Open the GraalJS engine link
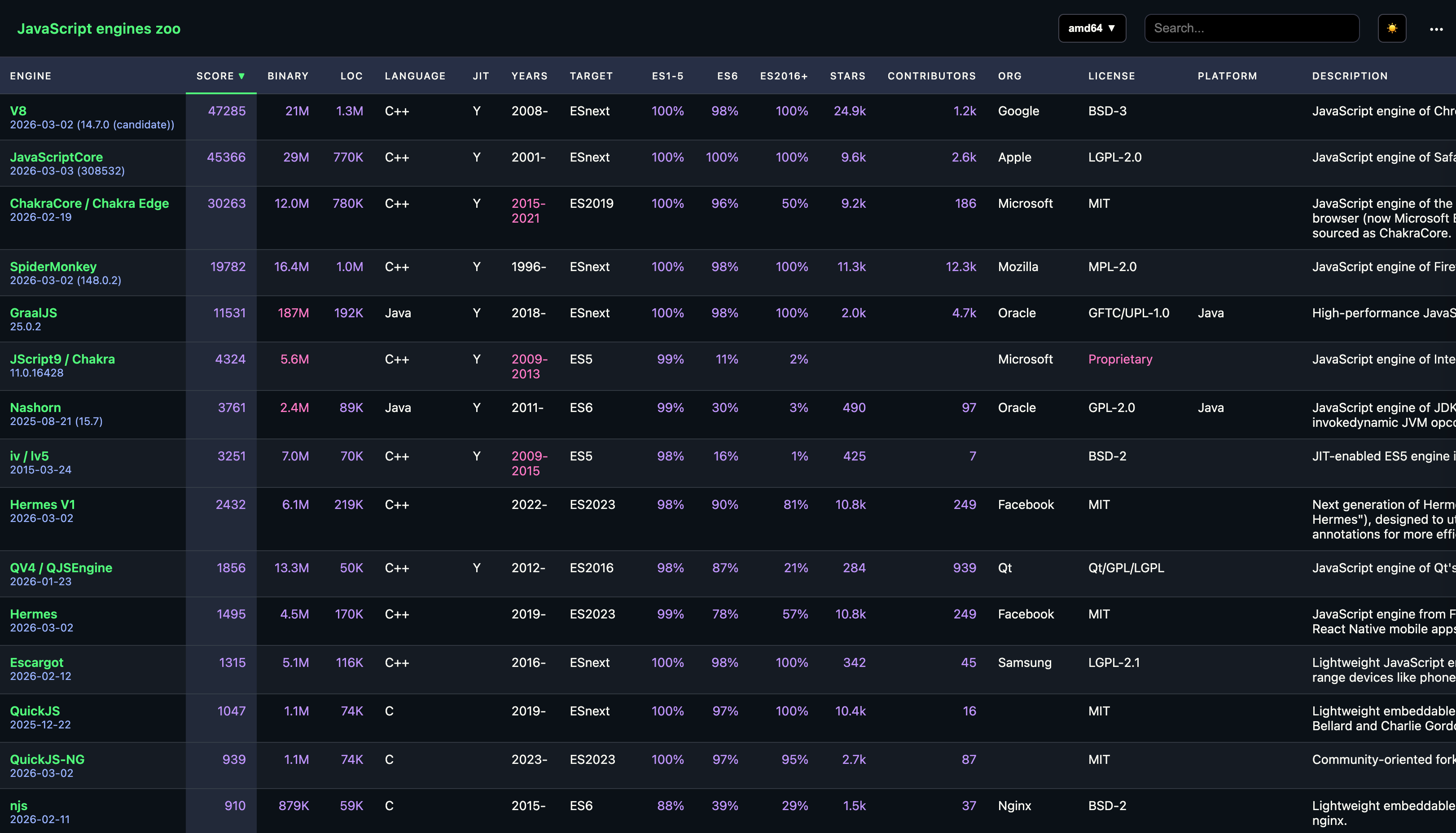 pos(33,313)
